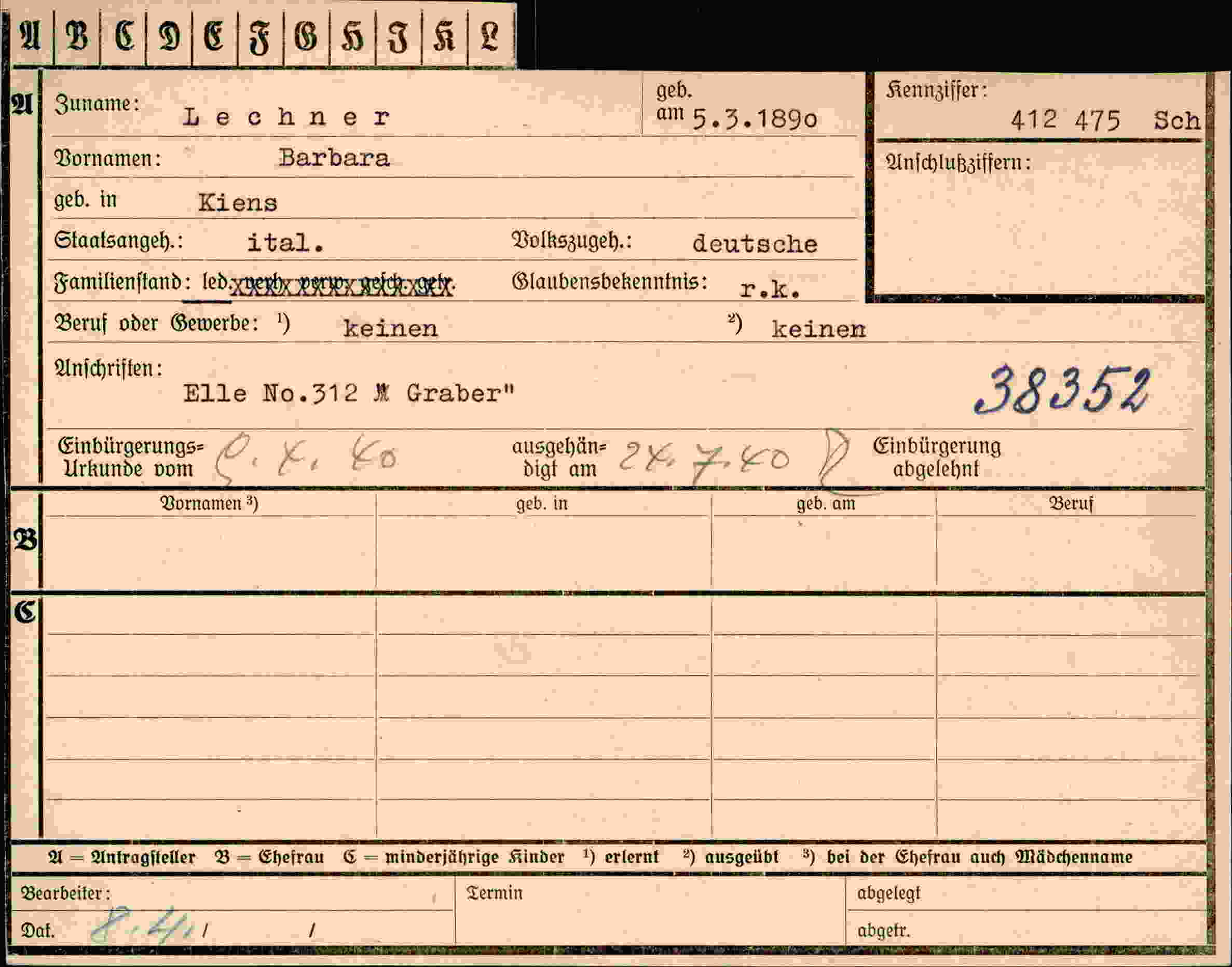This screenshot has width=1232, height=967.
Task: Click the ausgehändigt am label
Action: [x=559, y=458]
